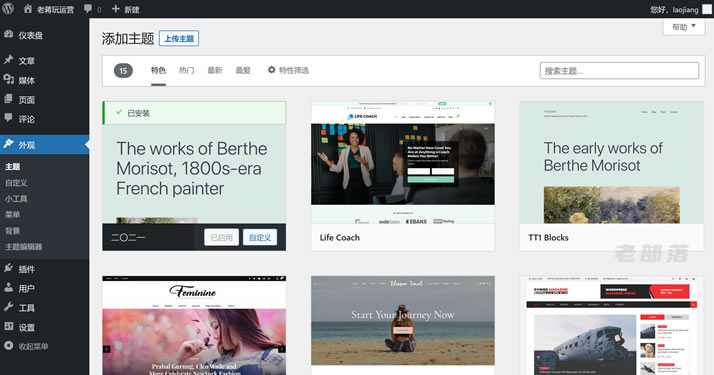
Task: Click the Life Coach theme name
Action: [x=340, y=238]
